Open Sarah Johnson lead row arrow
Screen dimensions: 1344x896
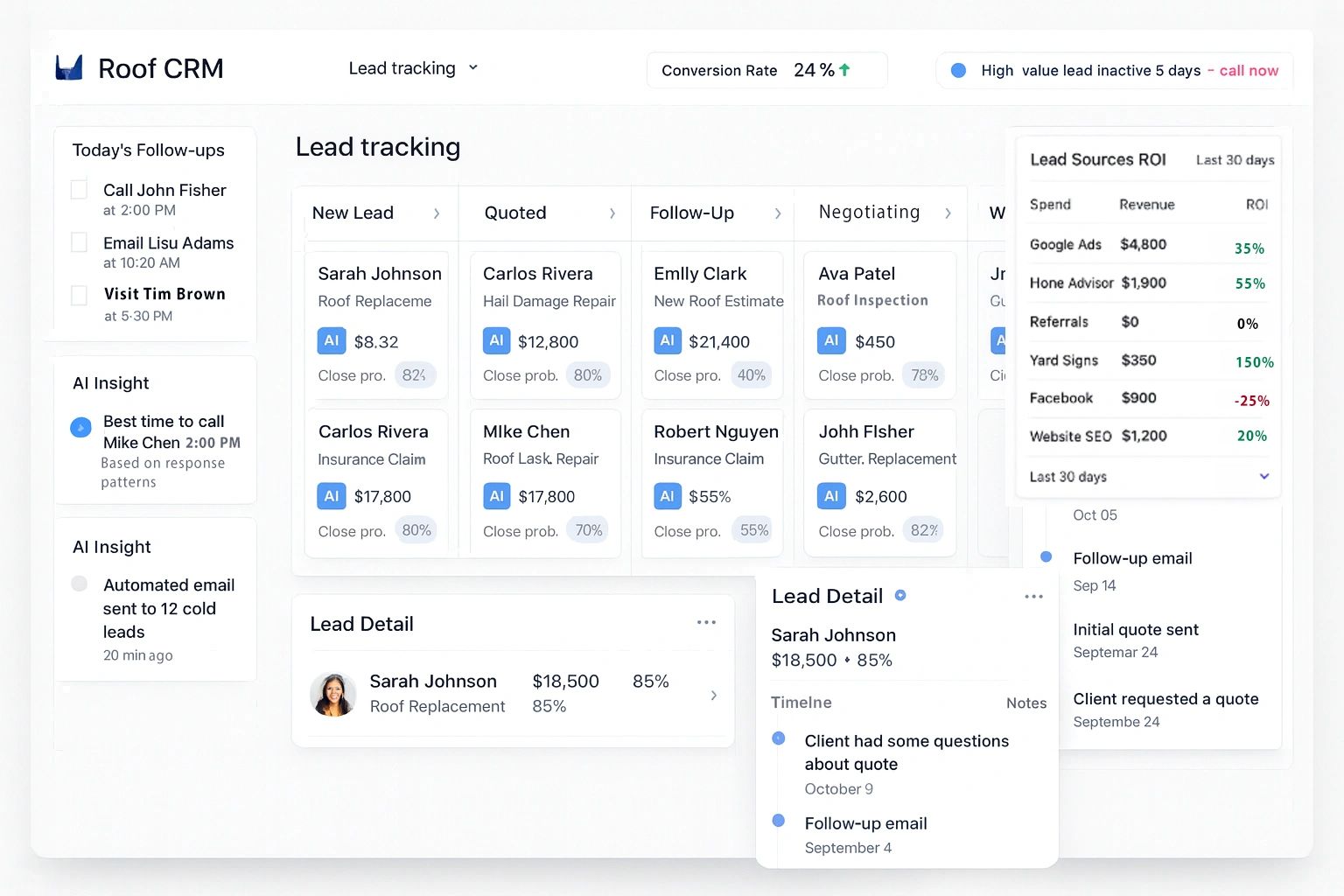coord(714,695)
